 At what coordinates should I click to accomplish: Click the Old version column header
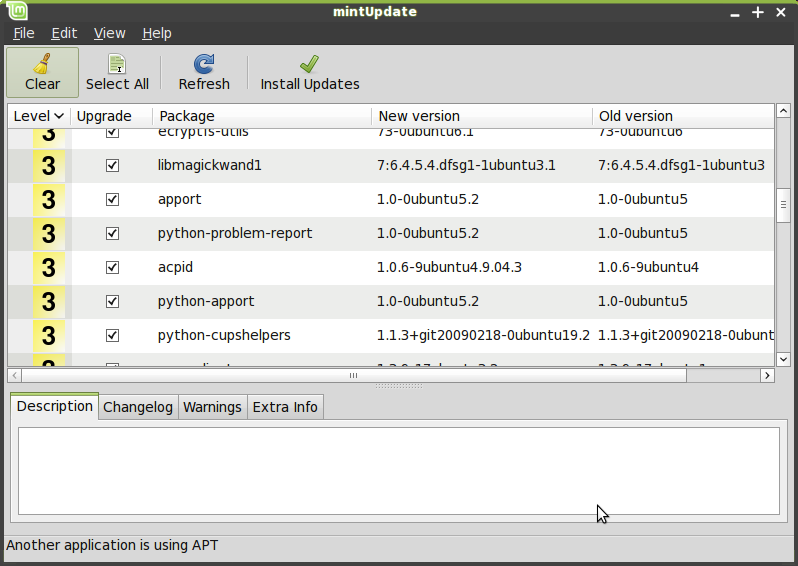(x=683, y=116)
